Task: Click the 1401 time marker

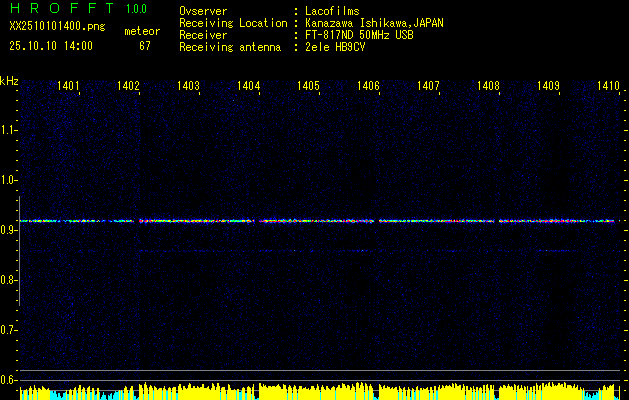Action: [x=69, y=87]
